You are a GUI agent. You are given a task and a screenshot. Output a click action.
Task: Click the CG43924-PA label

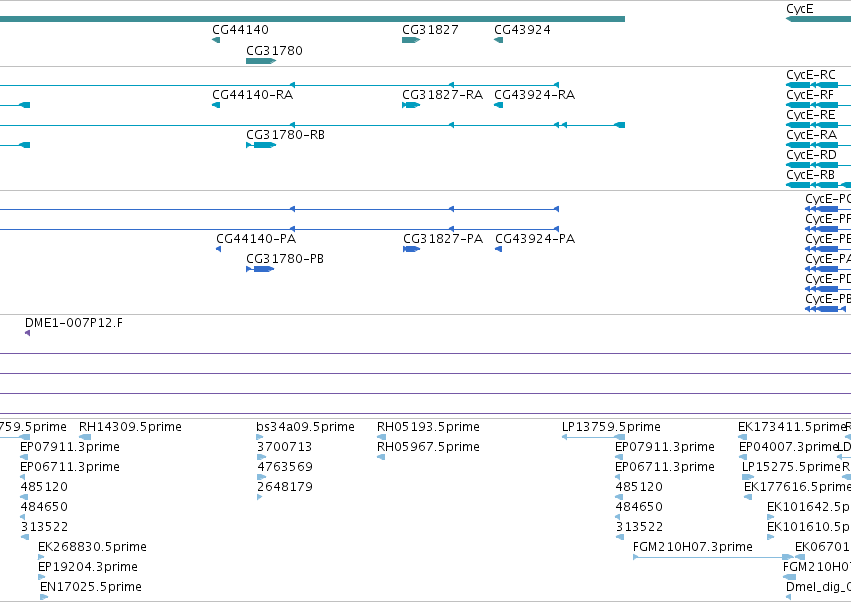tap(535, 239)
